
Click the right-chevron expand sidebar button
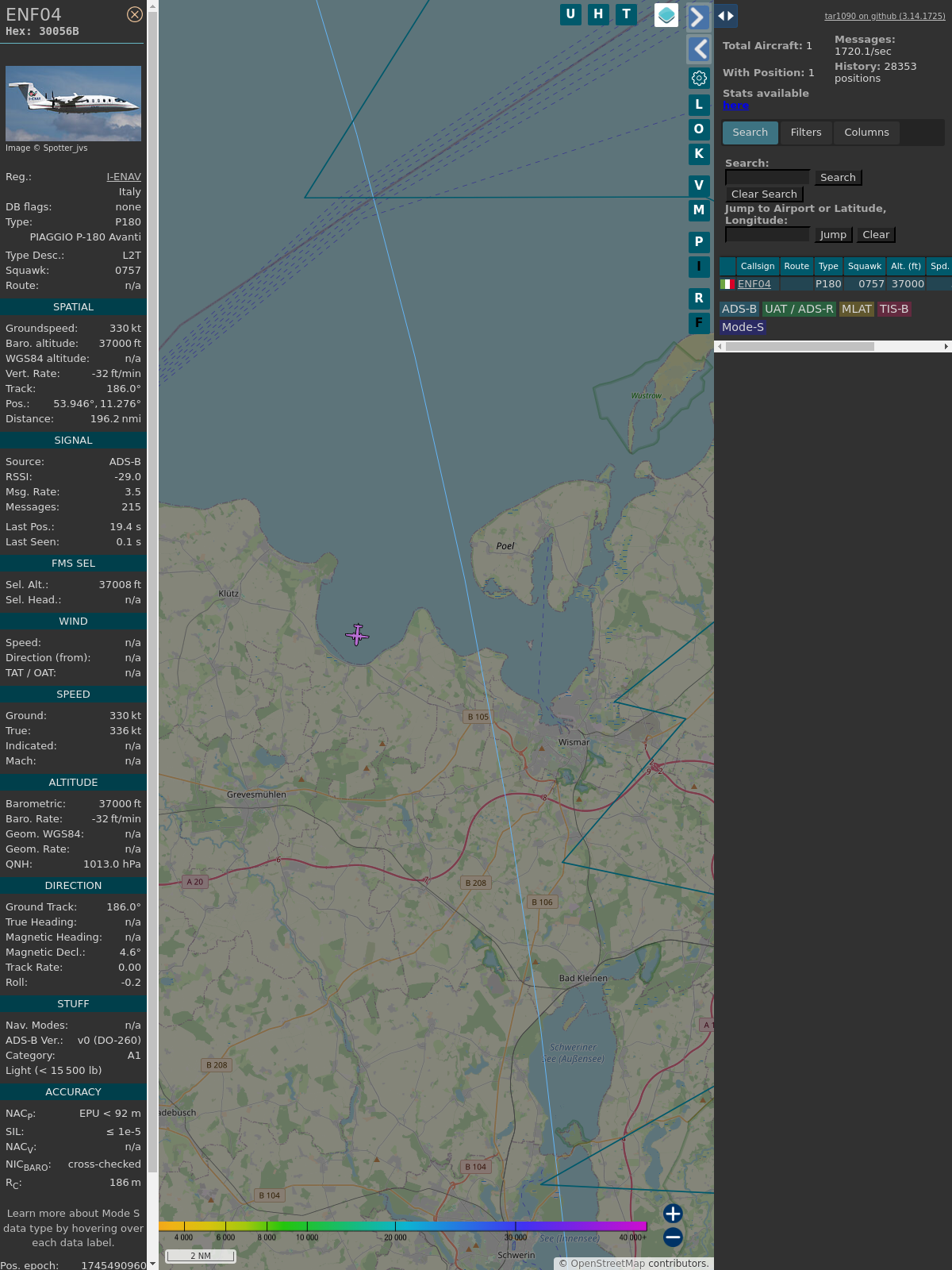coord(698,17)
